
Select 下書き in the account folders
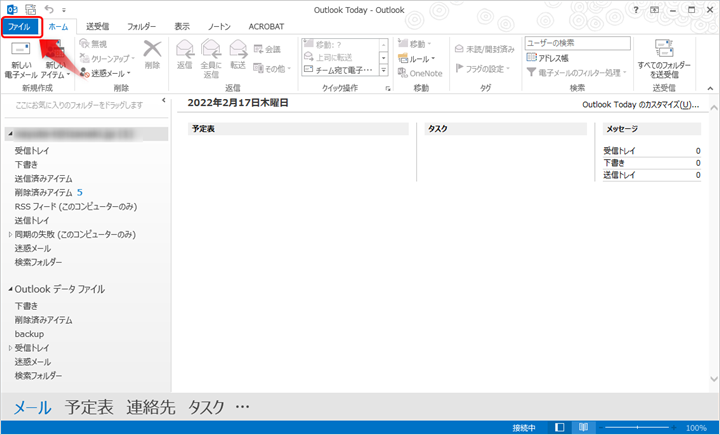point(26,164)
